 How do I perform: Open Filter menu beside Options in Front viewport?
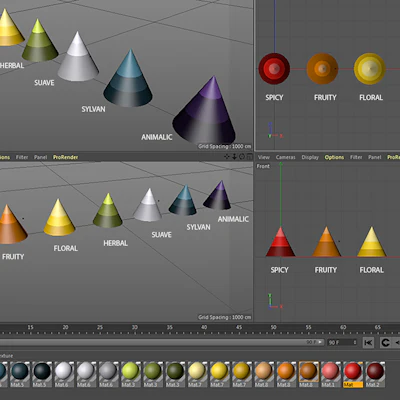pyautogui.click(x=356, y=157)
